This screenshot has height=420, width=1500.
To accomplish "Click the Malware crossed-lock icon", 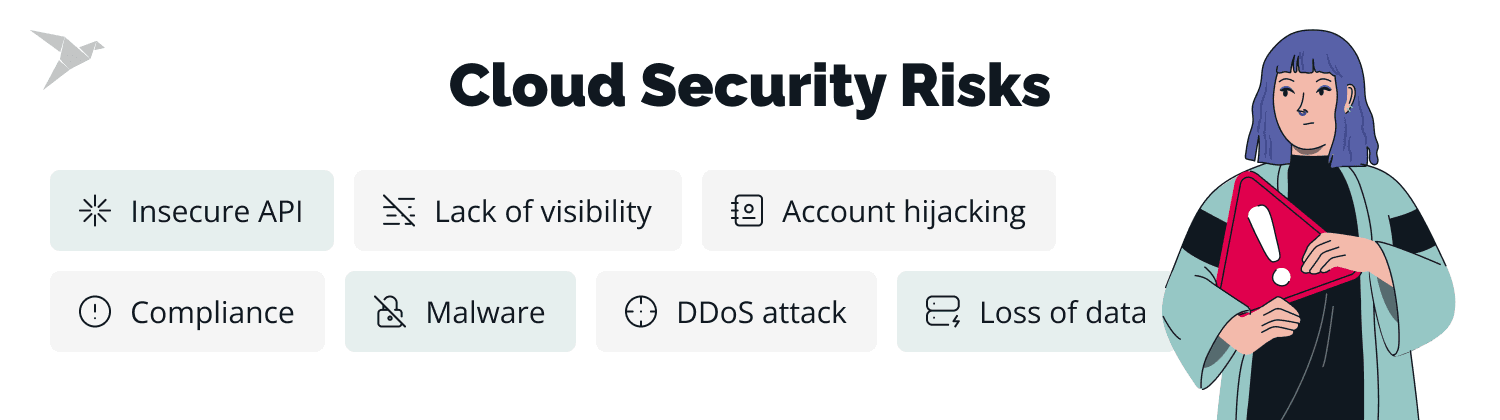I will [388, 312].
